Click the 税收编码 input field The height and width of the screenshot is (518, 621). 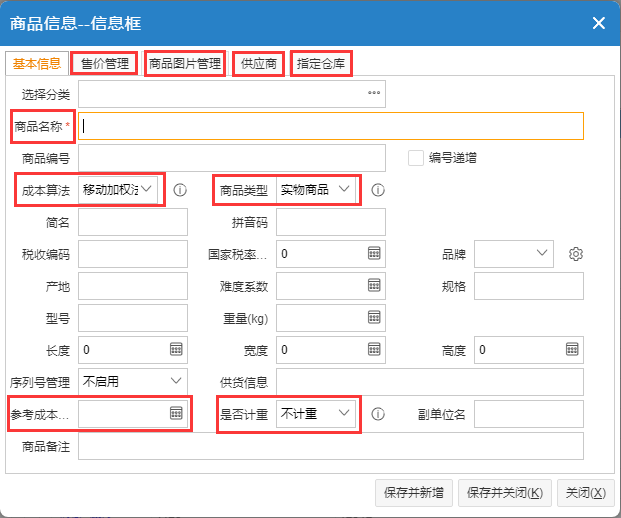click(133, 254)
